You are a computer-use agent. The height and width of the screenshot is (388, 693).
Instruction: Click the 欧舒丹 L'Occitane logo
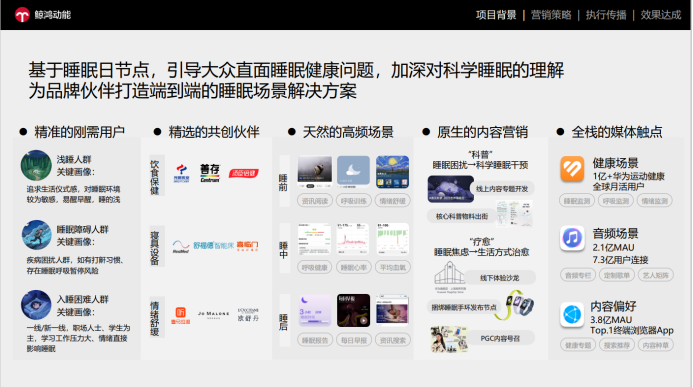(248, 315)
